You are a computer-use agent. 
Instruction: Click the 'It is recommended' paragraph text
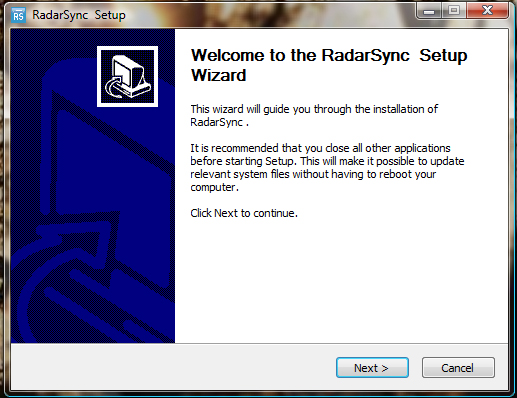pyautogui.click(x=327, y=167)
